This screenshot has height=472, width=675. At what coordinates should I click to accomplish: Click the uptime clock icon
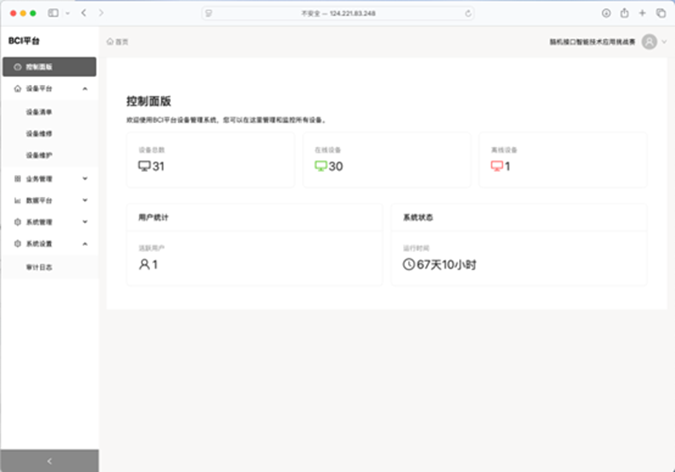click(408, 264)
